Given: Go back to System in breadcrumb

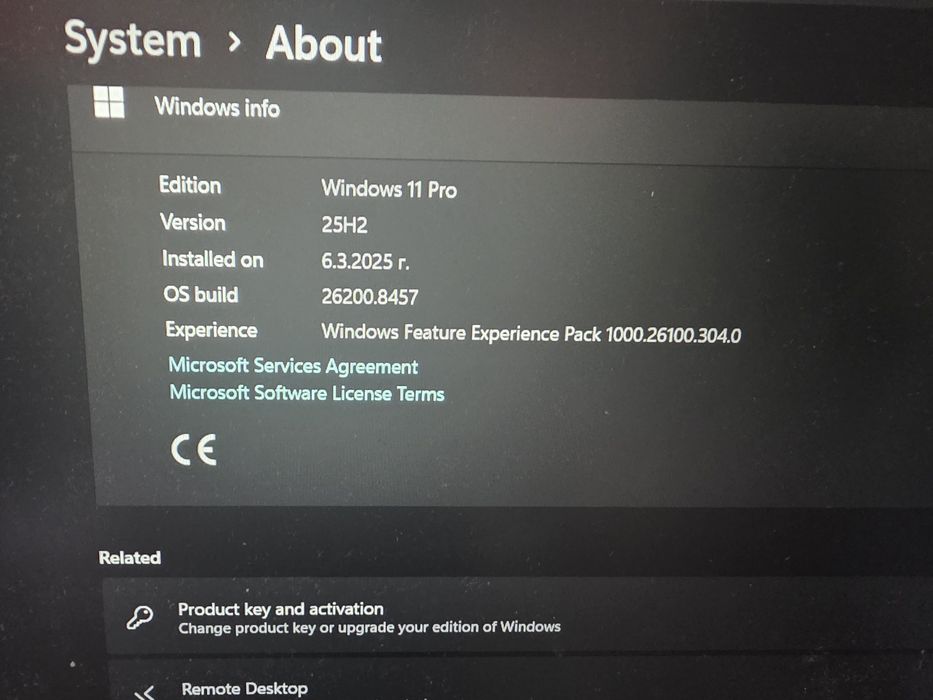Looking at the screenshot, I should point(133,40).
